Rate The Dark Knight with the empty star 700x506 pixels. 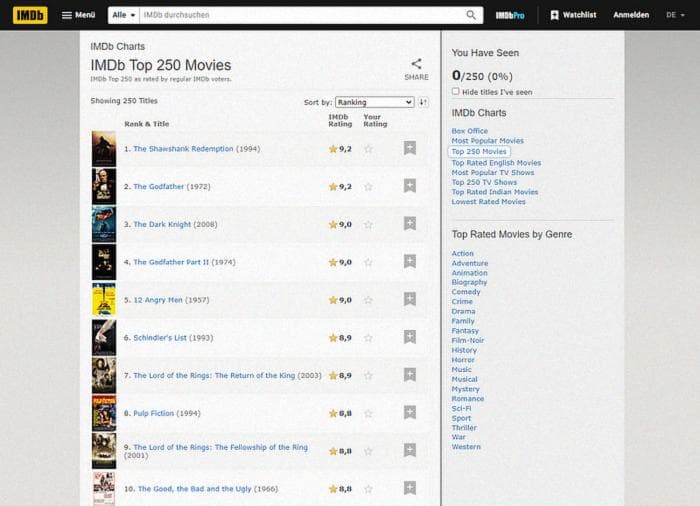coord(368,224)
